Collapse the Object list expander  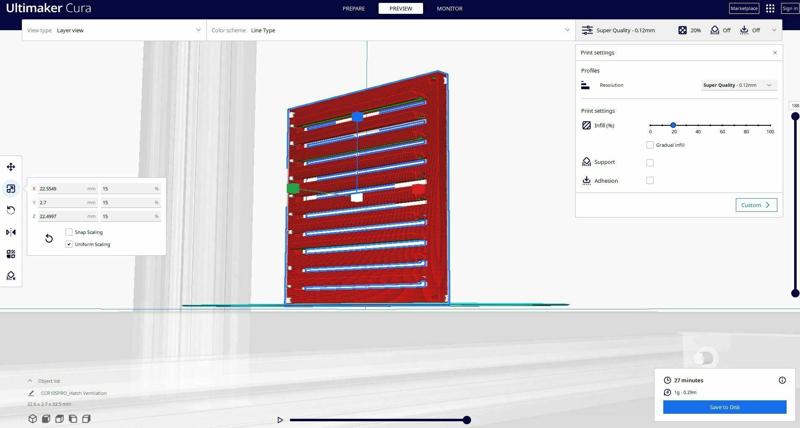tap(30, 381)
